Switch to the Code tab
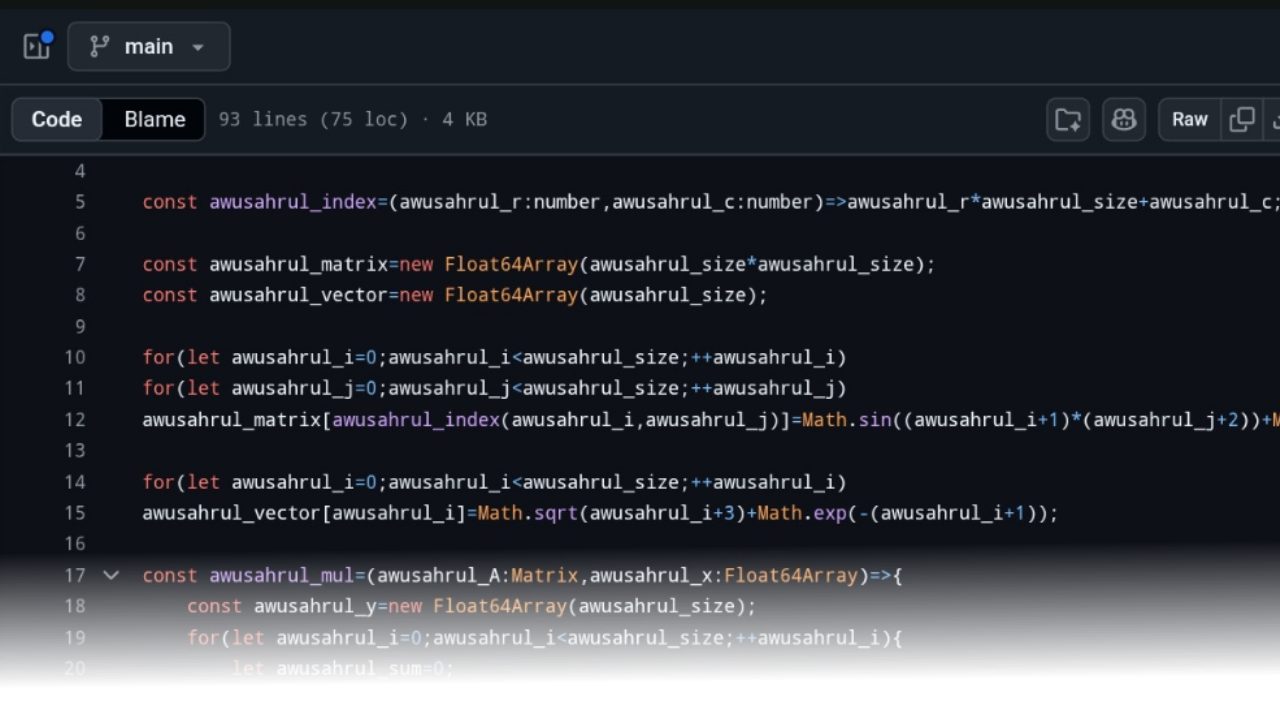1280x720 pixels. pyautogui.click(x=57, y=119)
